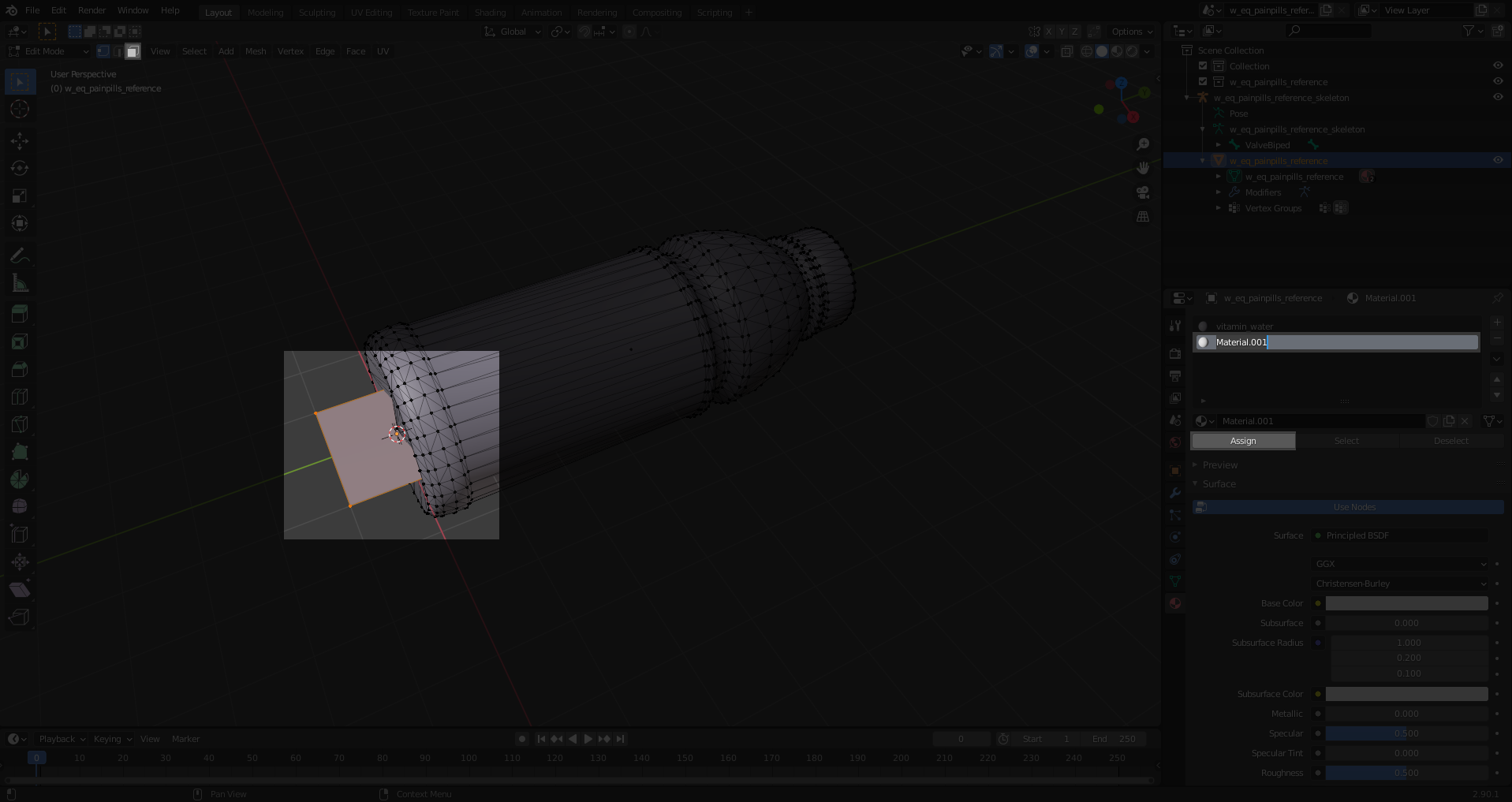
Task: Switch to the UV Editing workspace tab
Action: pos(371,13)
